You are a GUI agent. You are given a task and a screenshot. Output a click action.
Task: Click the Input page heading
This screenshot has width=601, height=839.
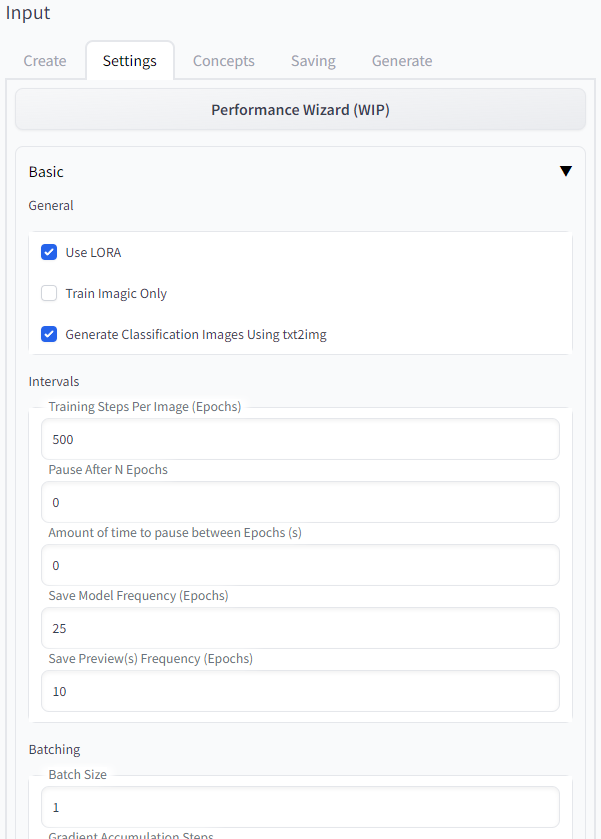pos(27,14)
